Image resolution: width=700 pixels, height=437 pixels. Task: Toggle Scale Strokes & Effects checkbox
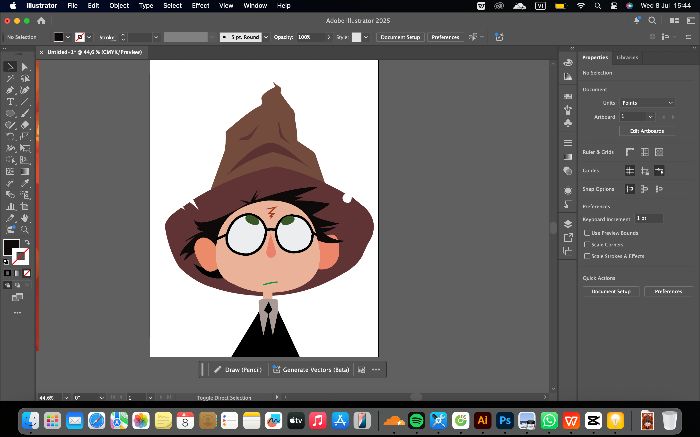pos(587,256)
